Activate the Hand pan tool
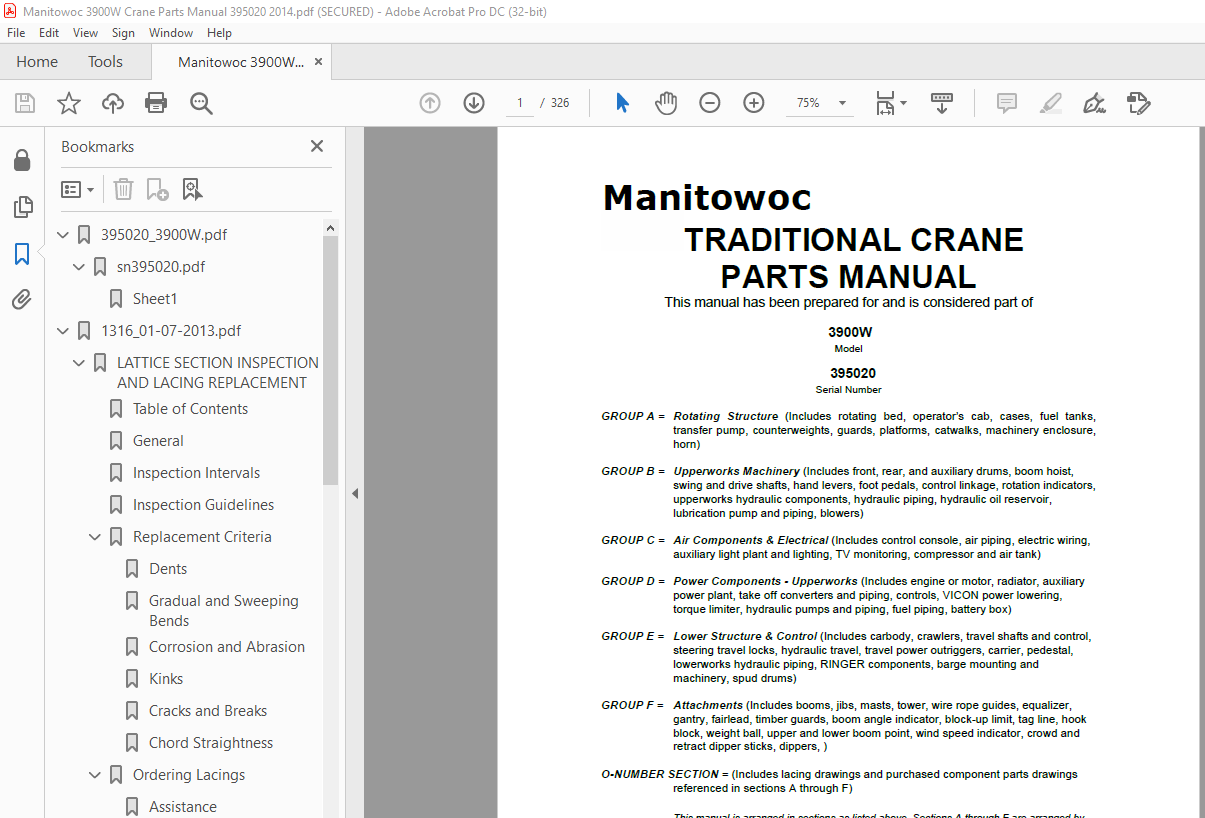This screenshot has width=1205, height=818. tap(666, 103)
